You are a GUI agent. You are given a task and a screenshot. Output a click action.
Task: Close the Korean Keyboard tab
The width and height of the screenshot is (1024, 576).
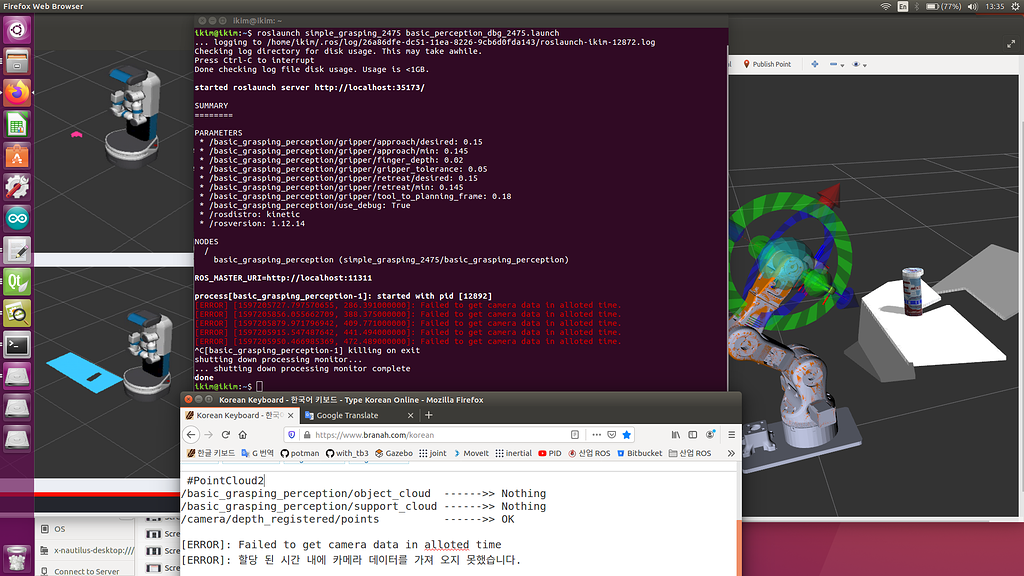tap(291, 415)
